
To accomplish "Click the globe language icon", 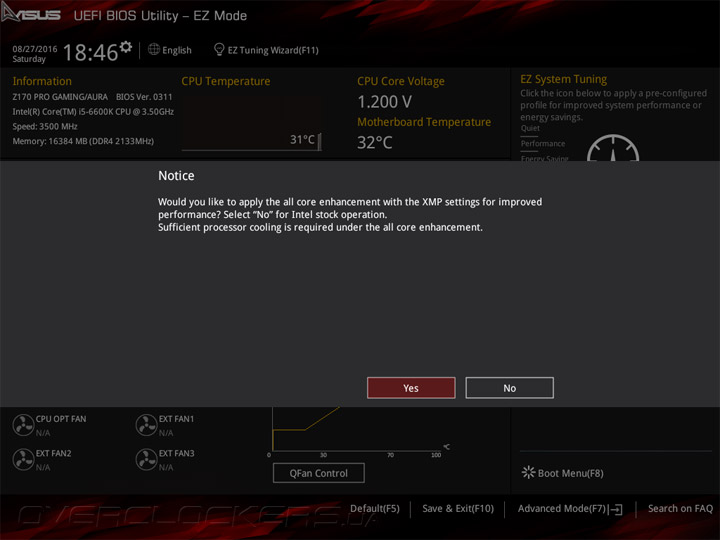I will 154,49.
